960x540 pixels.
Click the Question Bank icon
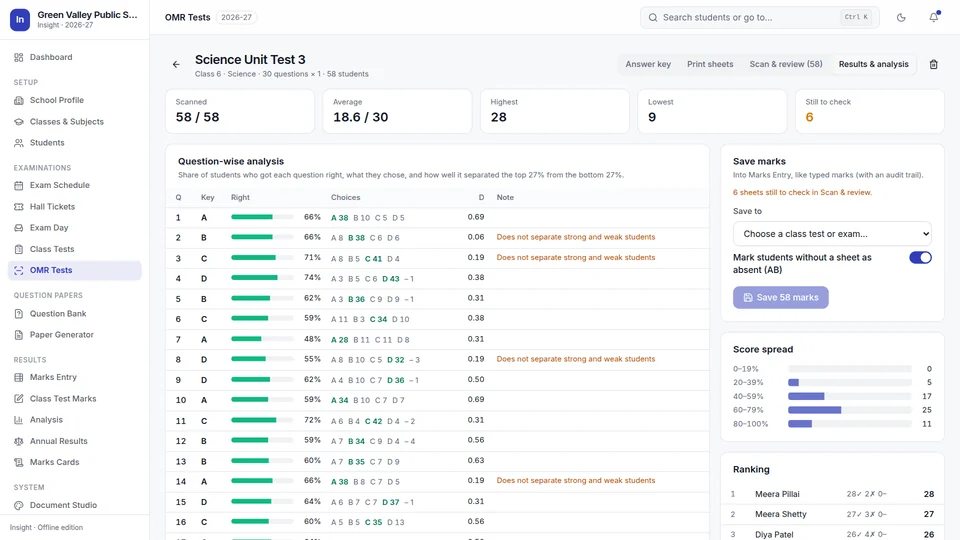pos(18,313)
